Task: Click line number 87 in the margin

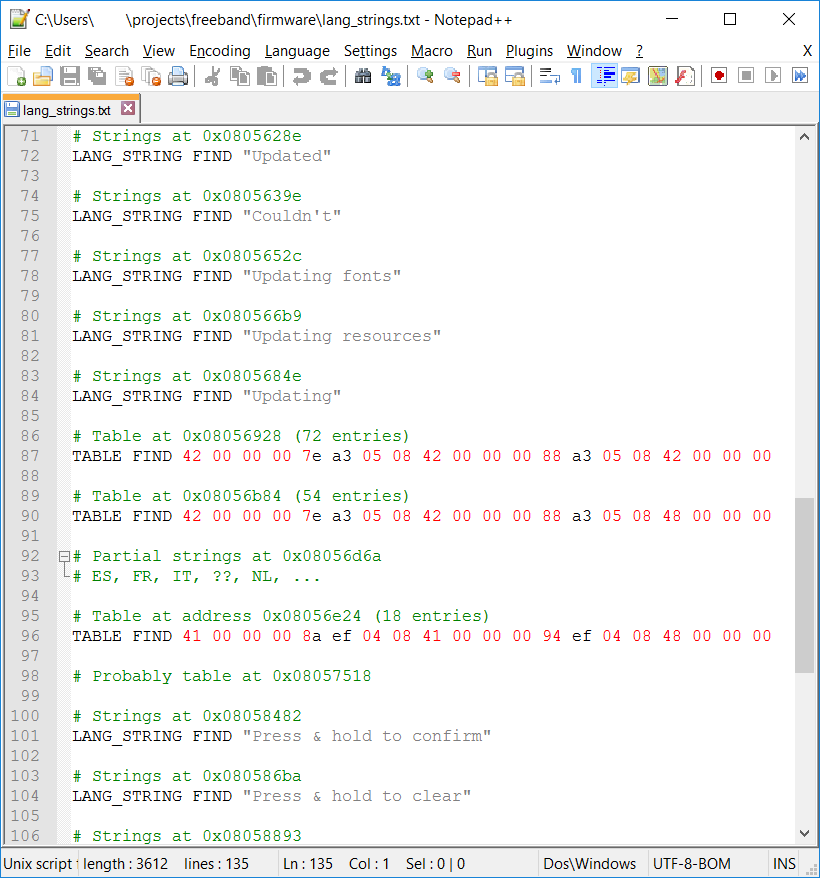Action: tap(30, 456)
